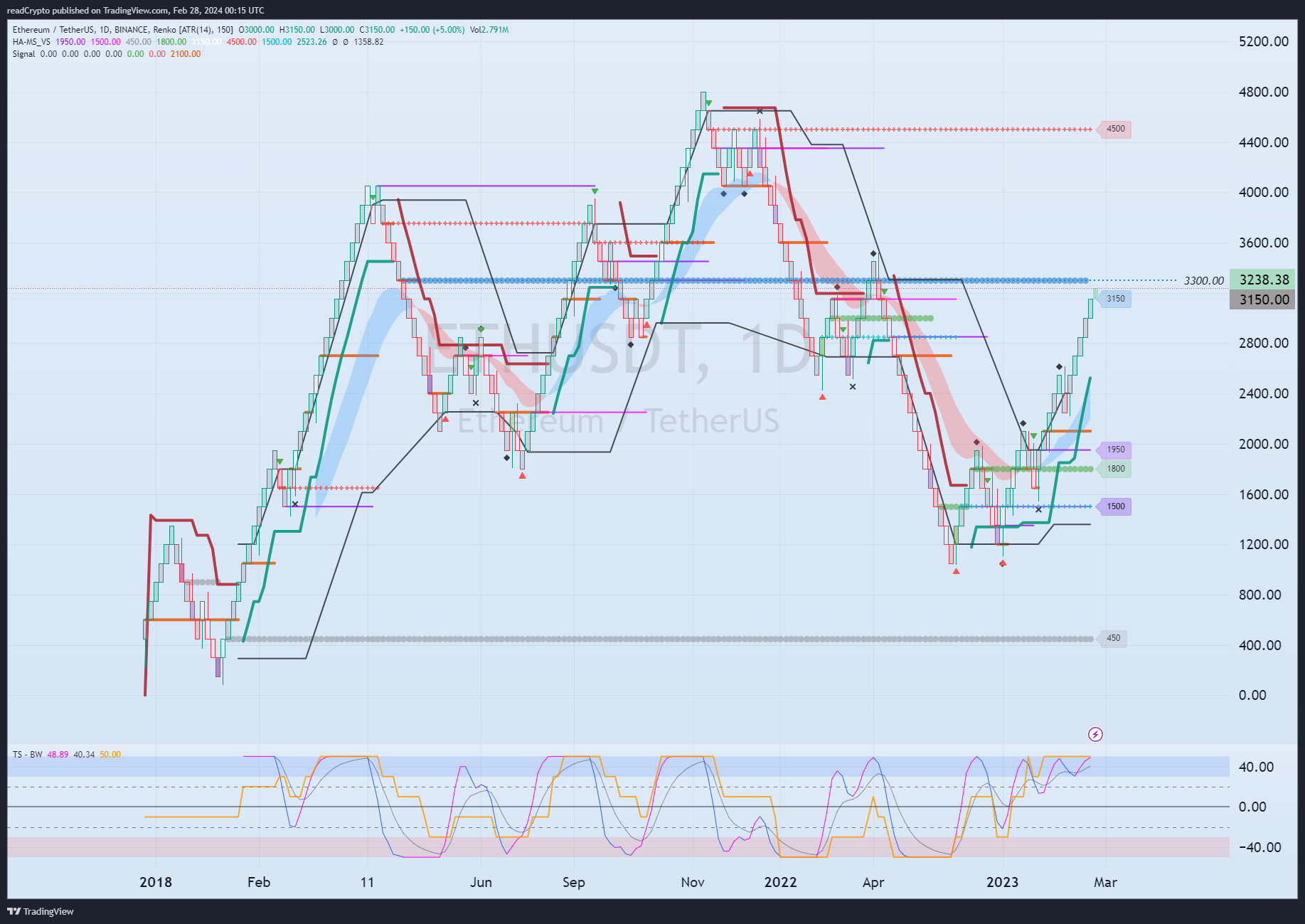Image resolution: width=1305 pixels, height=924 pixels.
Task: Click the Sep label on time axis
Action: pos(574,882)
